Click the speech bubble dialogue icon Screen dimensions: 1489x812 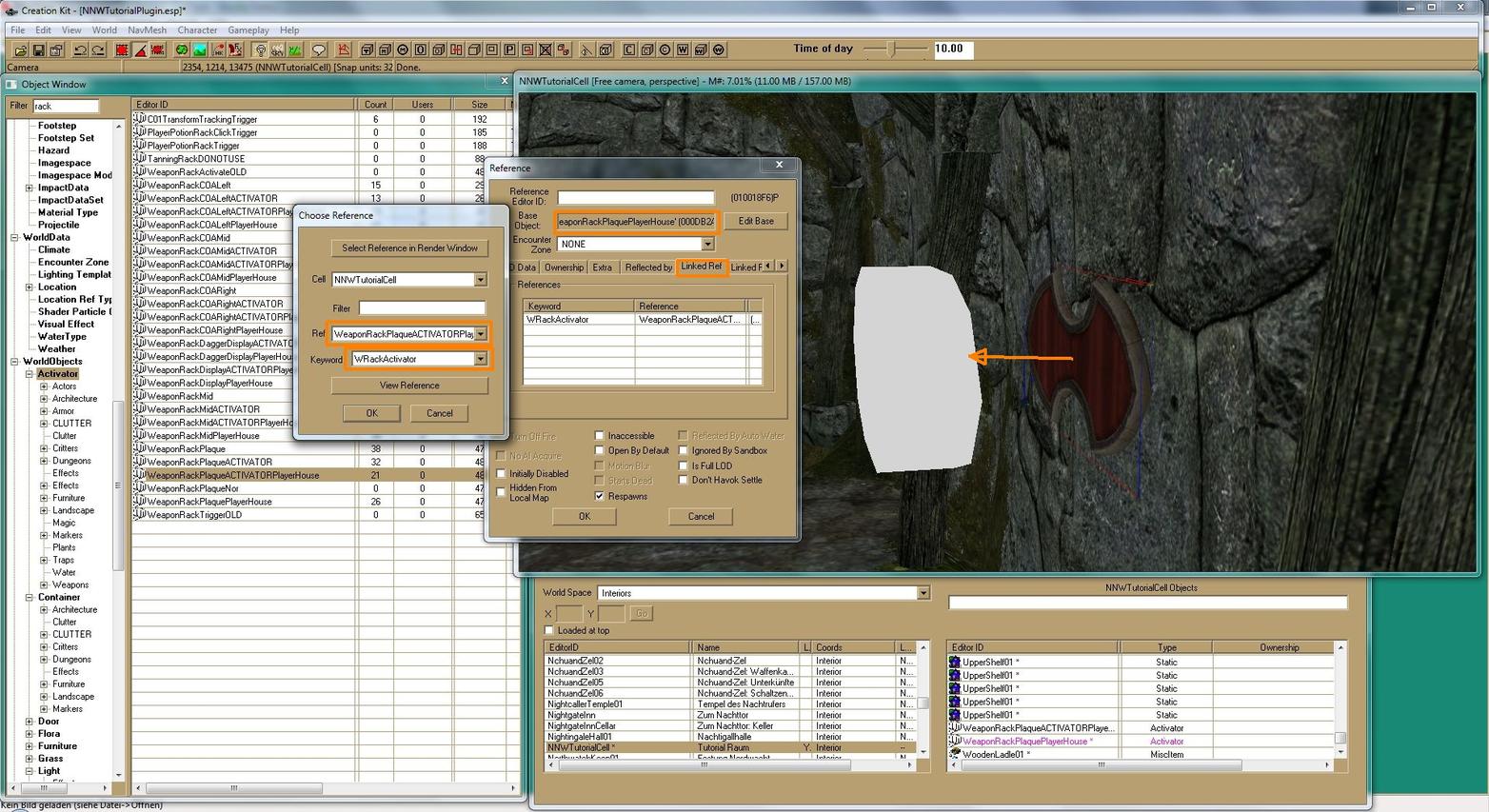point(319,50)
